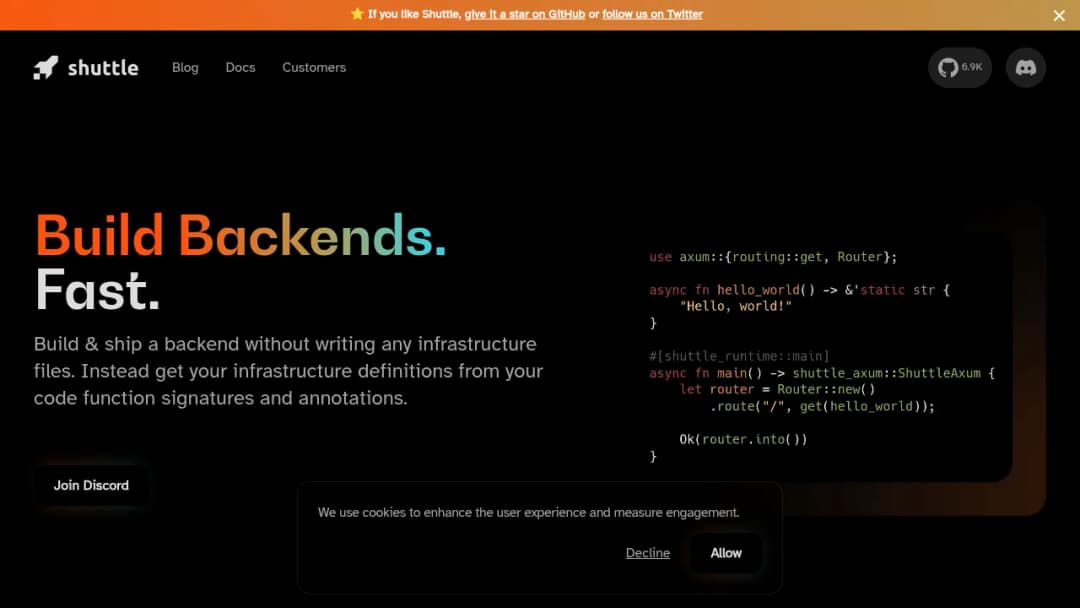This screenshot has width=1080, height=608.
Task: Click the 'let router = Router::new()' code line
Action: pos(777,390)
